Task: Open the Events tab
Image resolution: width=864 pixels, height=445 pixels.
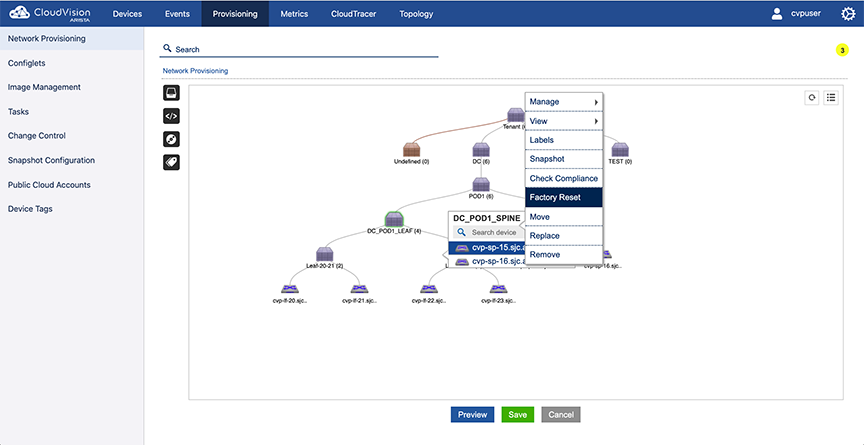Action: click(177, 14)
